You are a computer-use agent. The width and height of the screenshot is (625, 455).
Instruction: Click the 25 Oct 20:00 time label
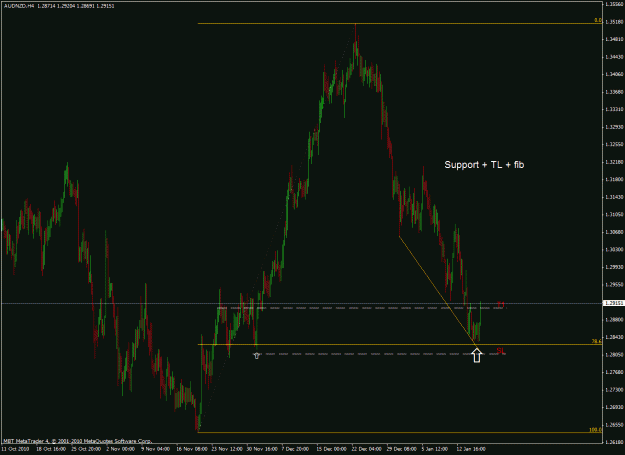86,449
